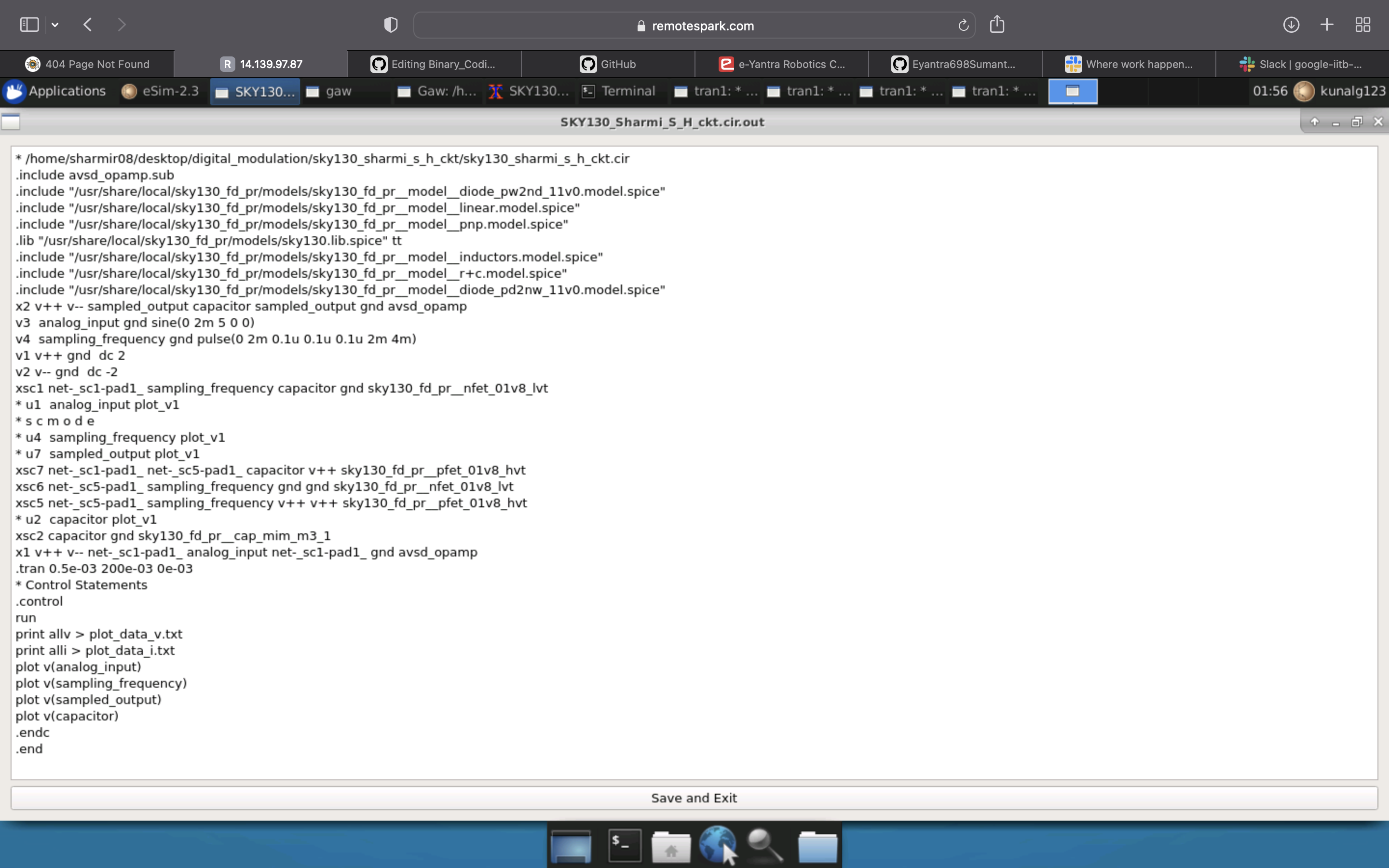Open the tab overview grid icon
This screenshot has width=1389, height=868.
pyautogui.click(x=1362, y=25)
